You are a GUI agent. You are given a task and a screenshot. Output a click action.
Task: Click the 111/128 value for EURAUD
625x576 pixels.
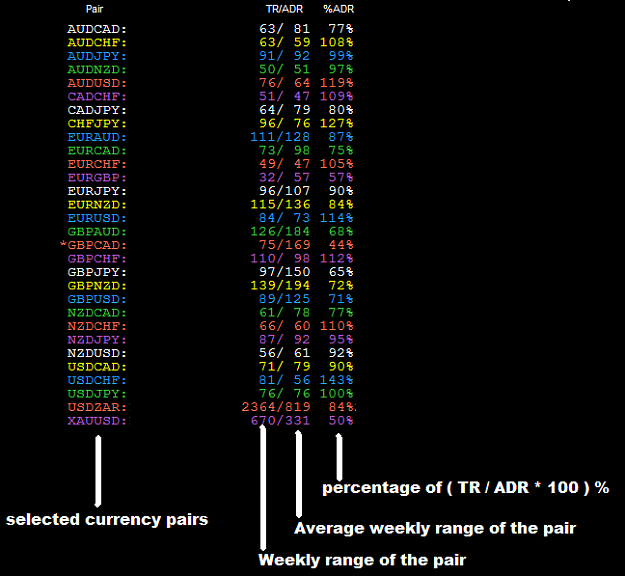[x=280, y=137]
